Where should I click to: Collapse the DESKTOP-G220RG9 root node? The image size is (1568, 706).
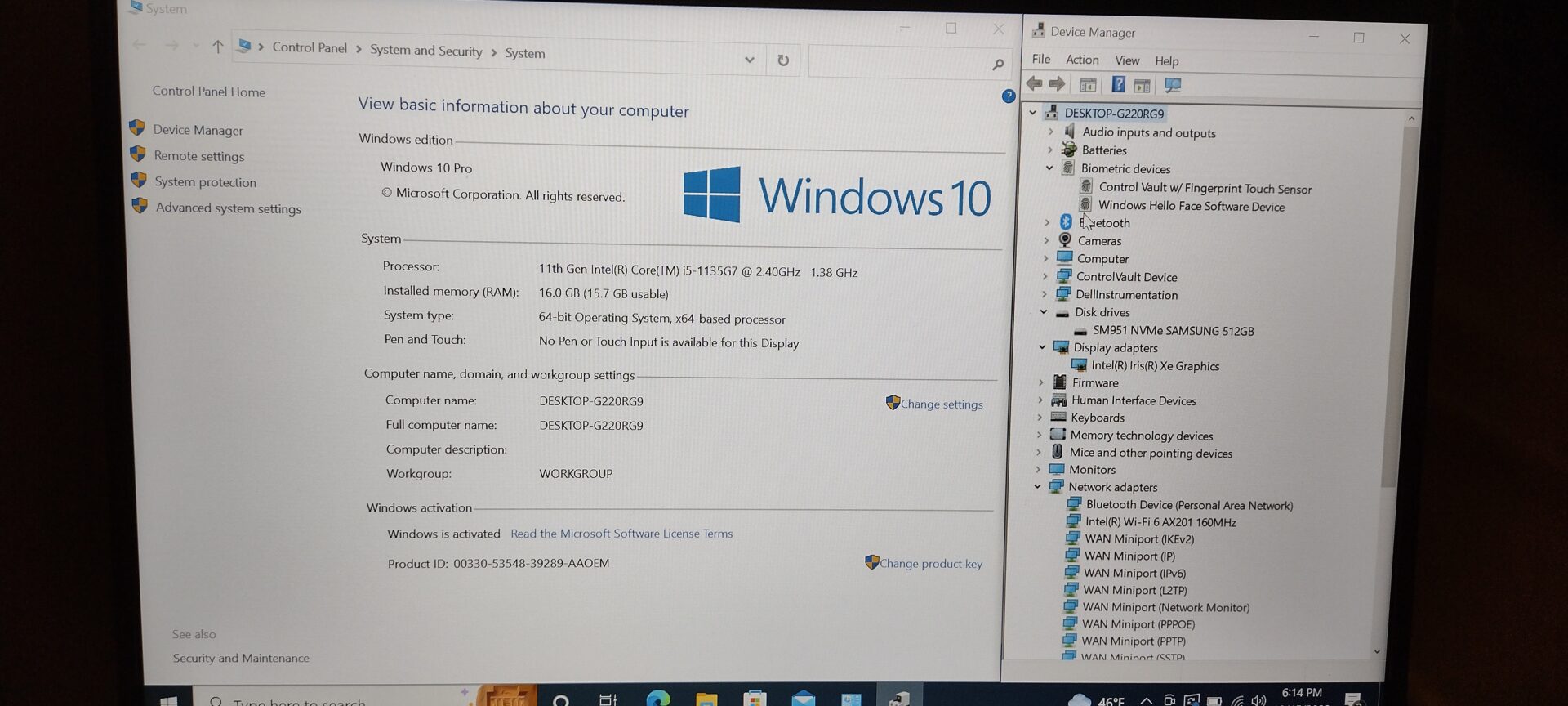coord(1033,112)
